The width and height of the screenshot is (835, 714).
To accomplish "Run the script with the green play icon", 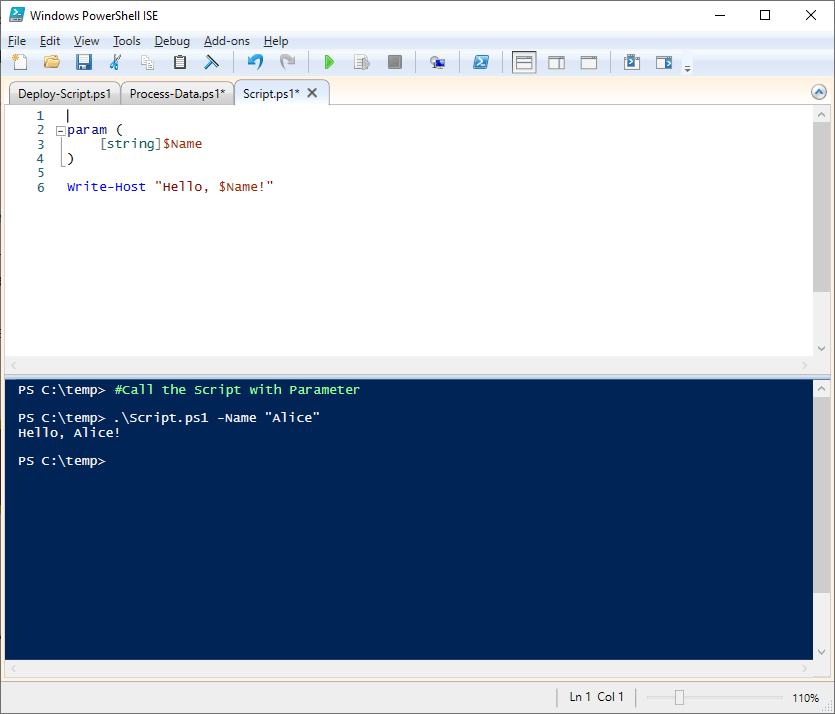I will pos(329,62).
